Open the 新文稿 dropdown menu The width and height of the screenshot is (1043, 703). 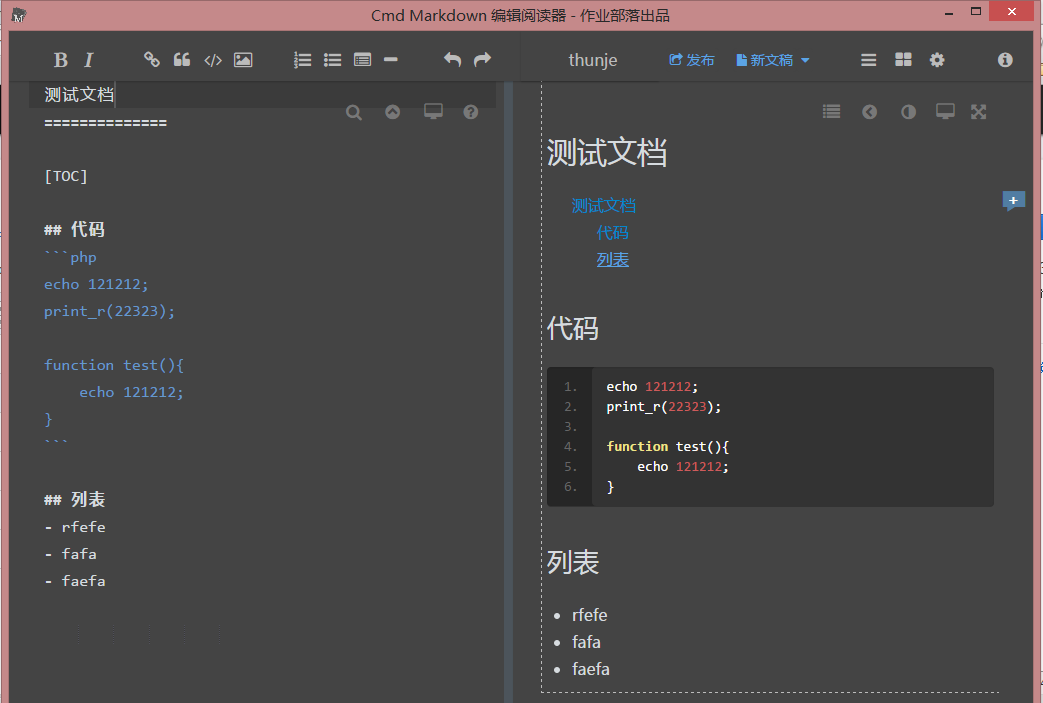point(773,60)
